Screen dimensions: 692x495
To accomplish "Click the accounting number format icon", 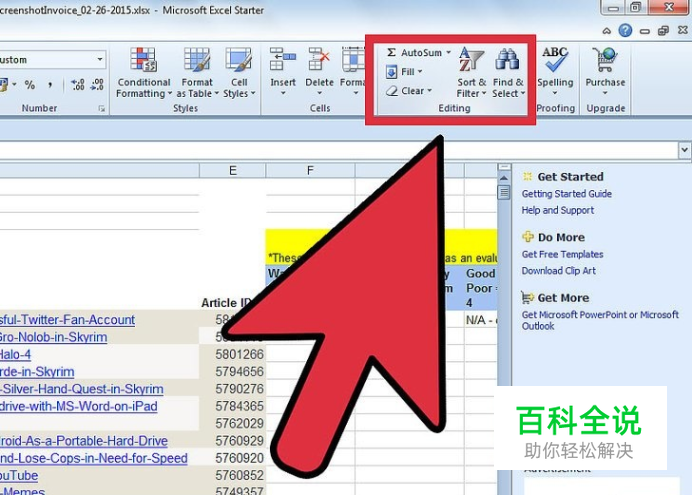I will [x=4, y=85].
